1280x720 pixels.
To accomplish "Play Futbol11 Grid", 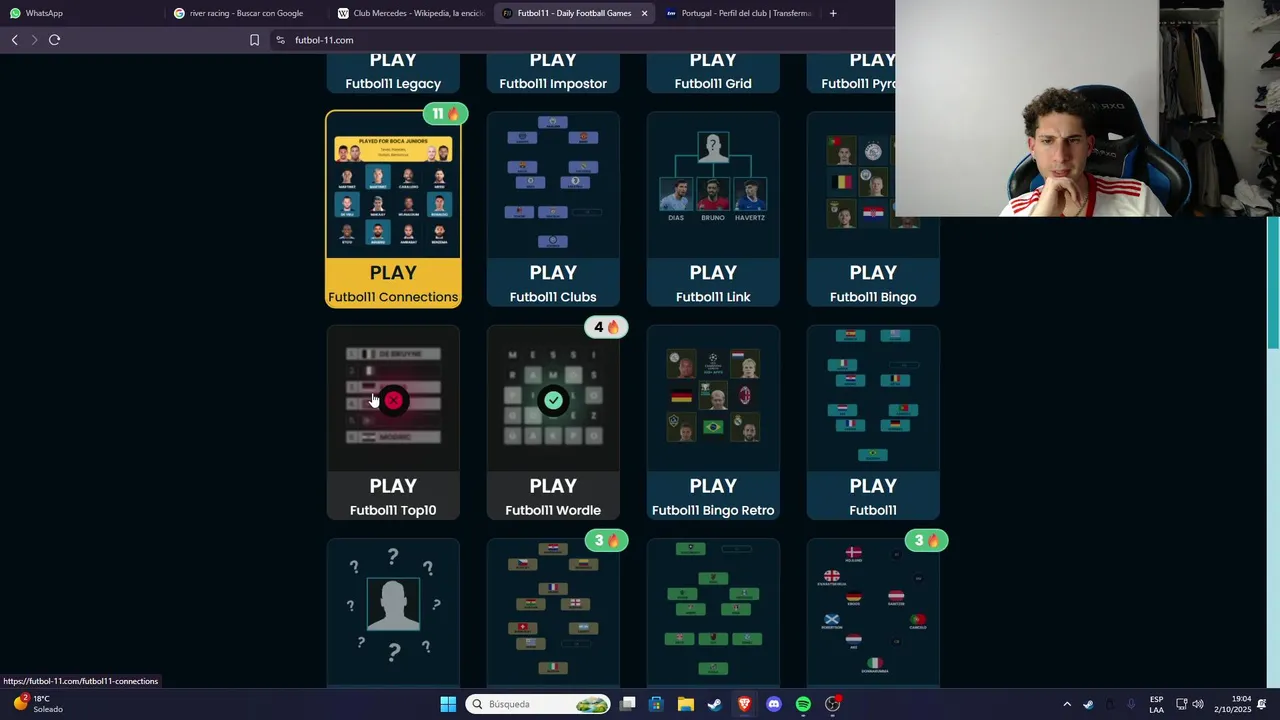I will pyautogui.click(x=713, y=73).
